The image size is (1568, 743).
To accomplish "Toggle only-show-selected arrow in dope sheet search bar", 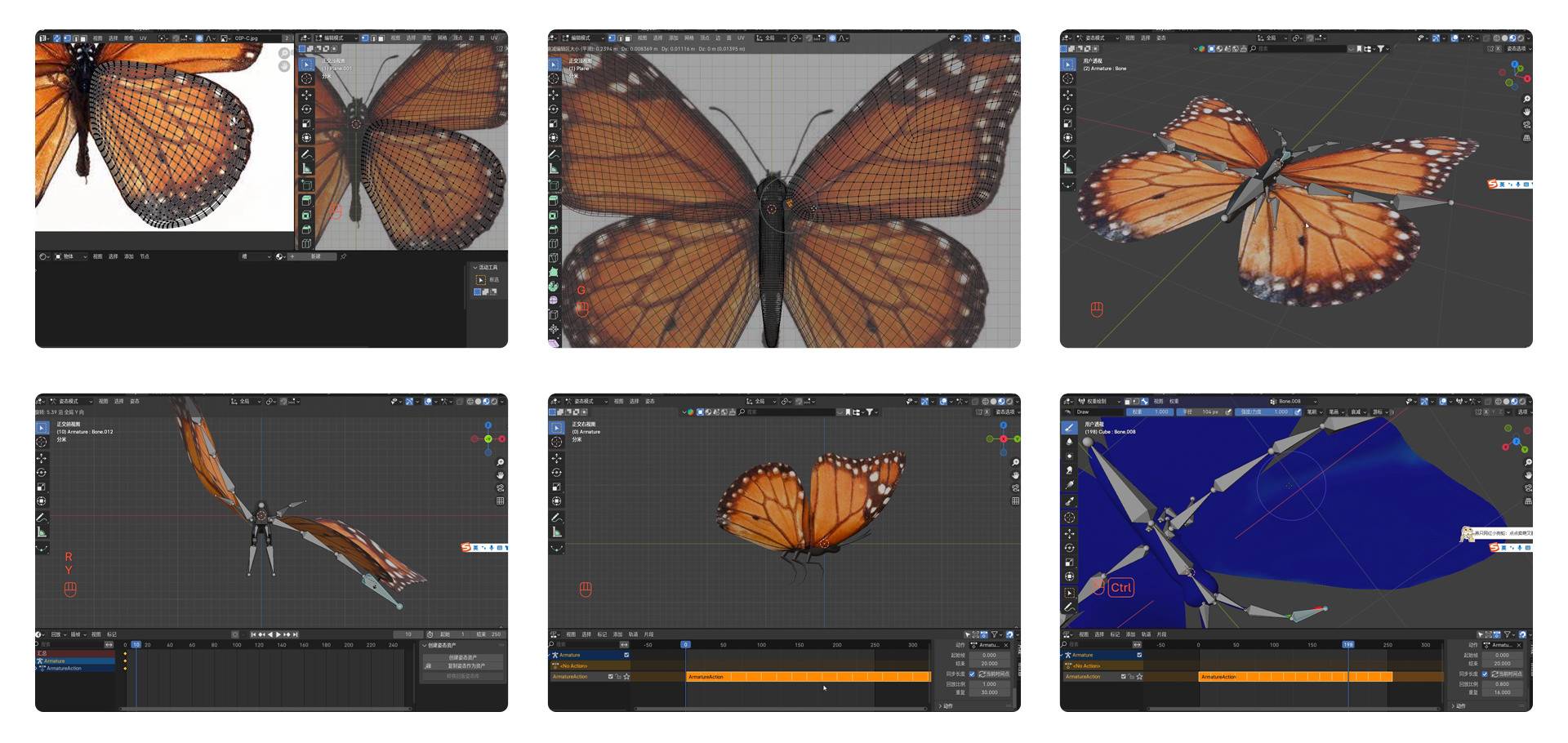I will coord(109,644).
